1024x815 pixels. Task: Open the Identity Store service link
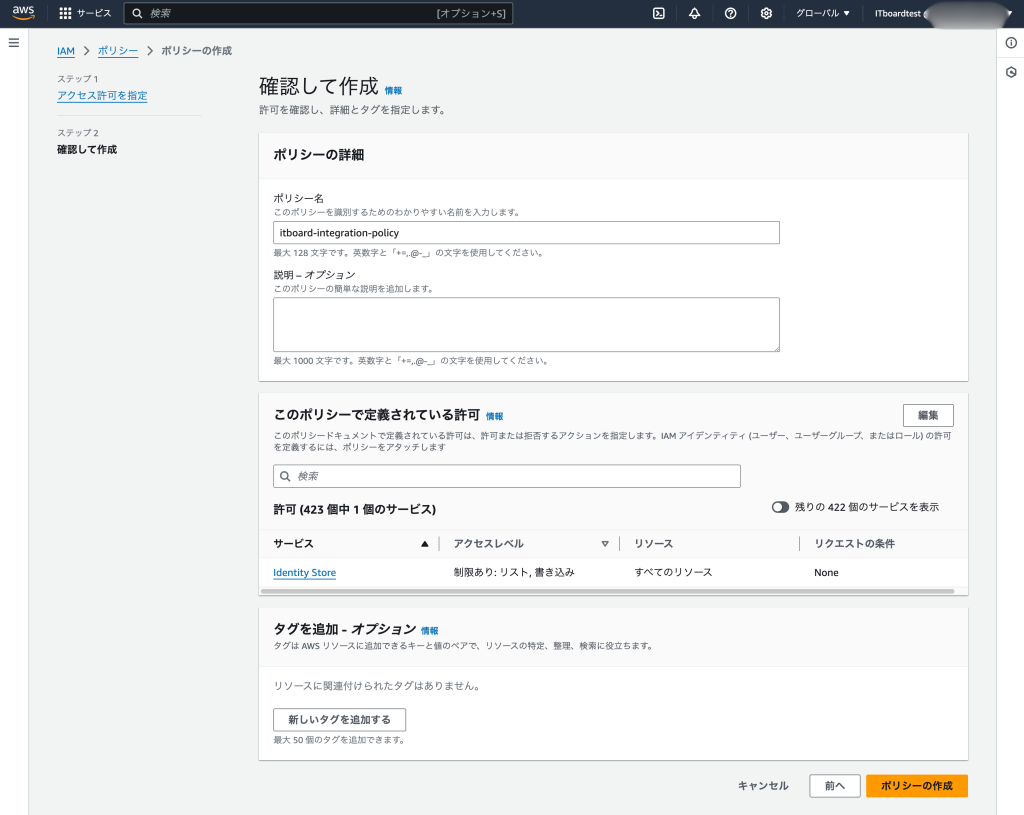pyautogui.click(x=304, y=573)
